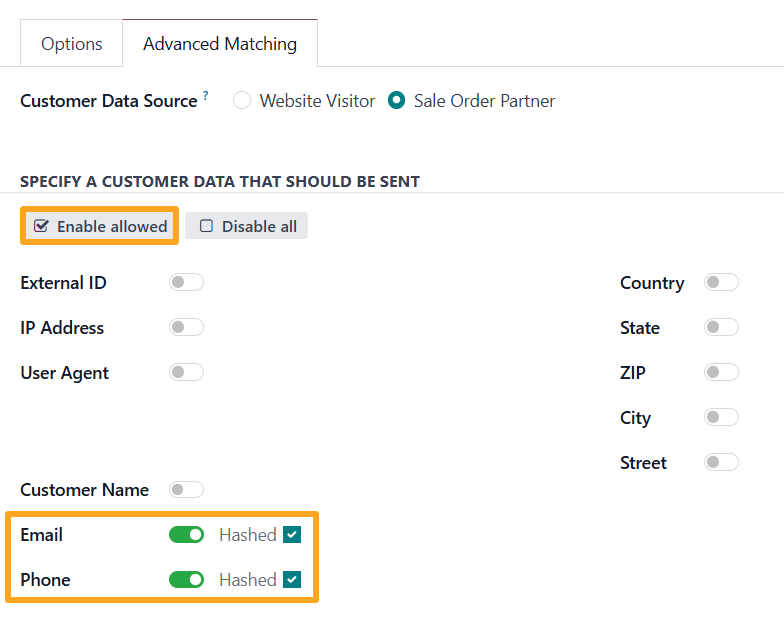Select Website Visitor as data source
This screenshot has width=784, height=624.
(242, 101)
